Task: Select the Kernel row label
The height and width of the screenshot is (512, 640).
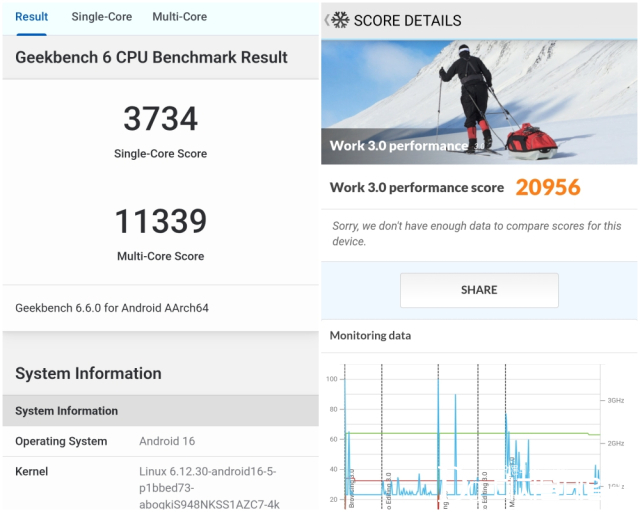Action: point(31,472)
